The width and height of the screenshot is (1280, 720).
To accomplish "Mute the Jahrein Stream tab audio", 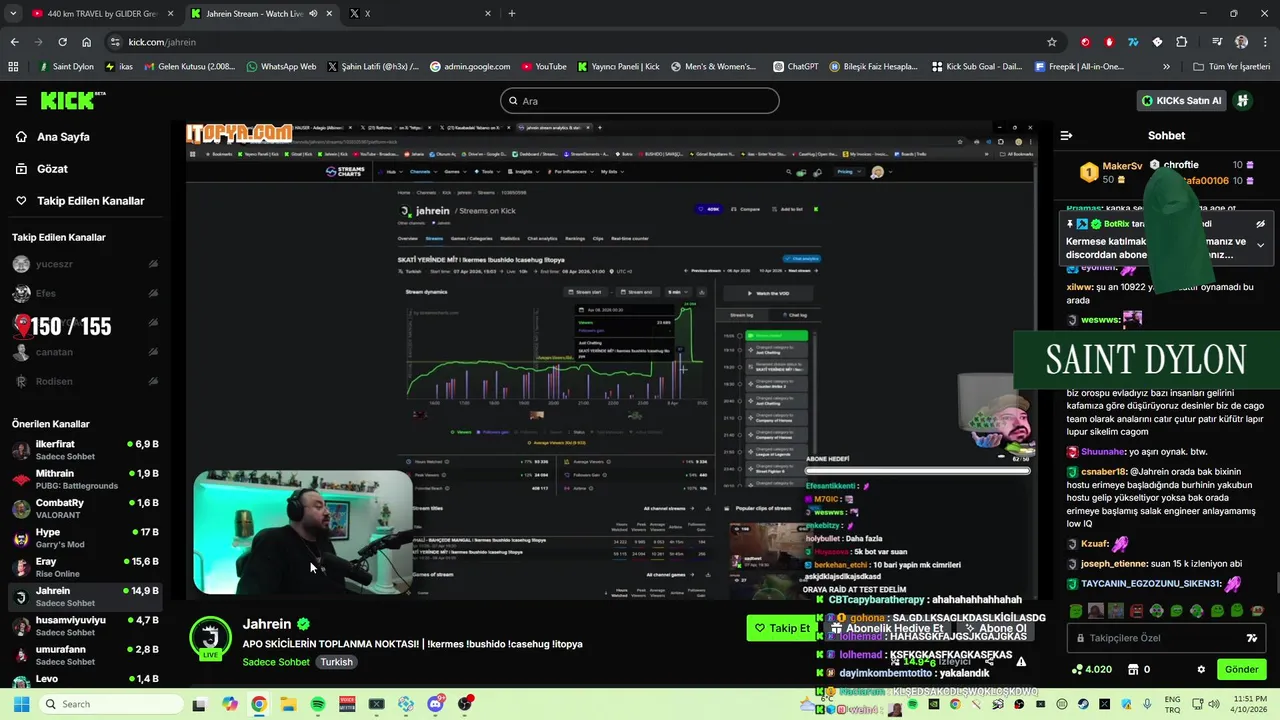I will point(313,13).
